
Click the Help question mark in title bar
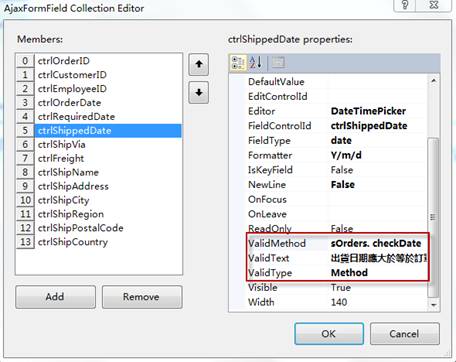(x=405, y=5)
